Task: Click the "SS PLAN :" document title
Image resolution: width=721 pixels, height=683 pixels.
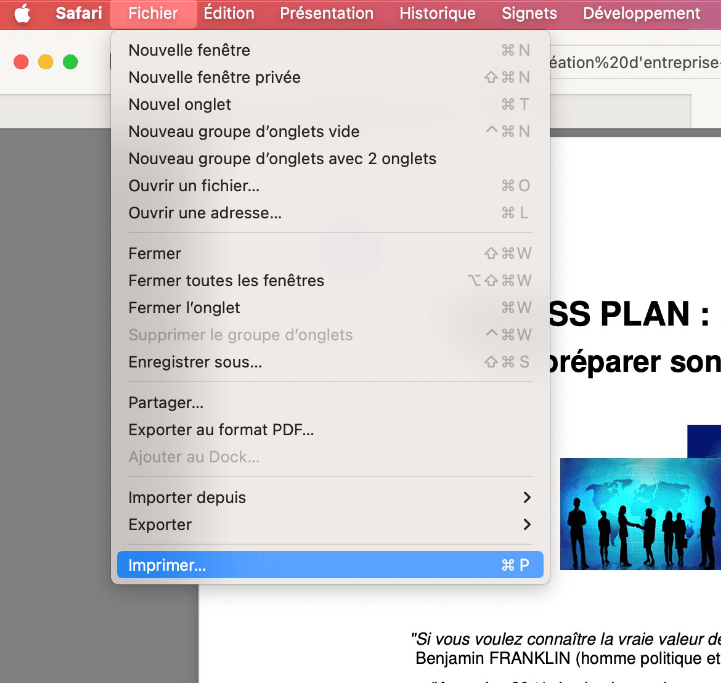Action: click(630, 314)
